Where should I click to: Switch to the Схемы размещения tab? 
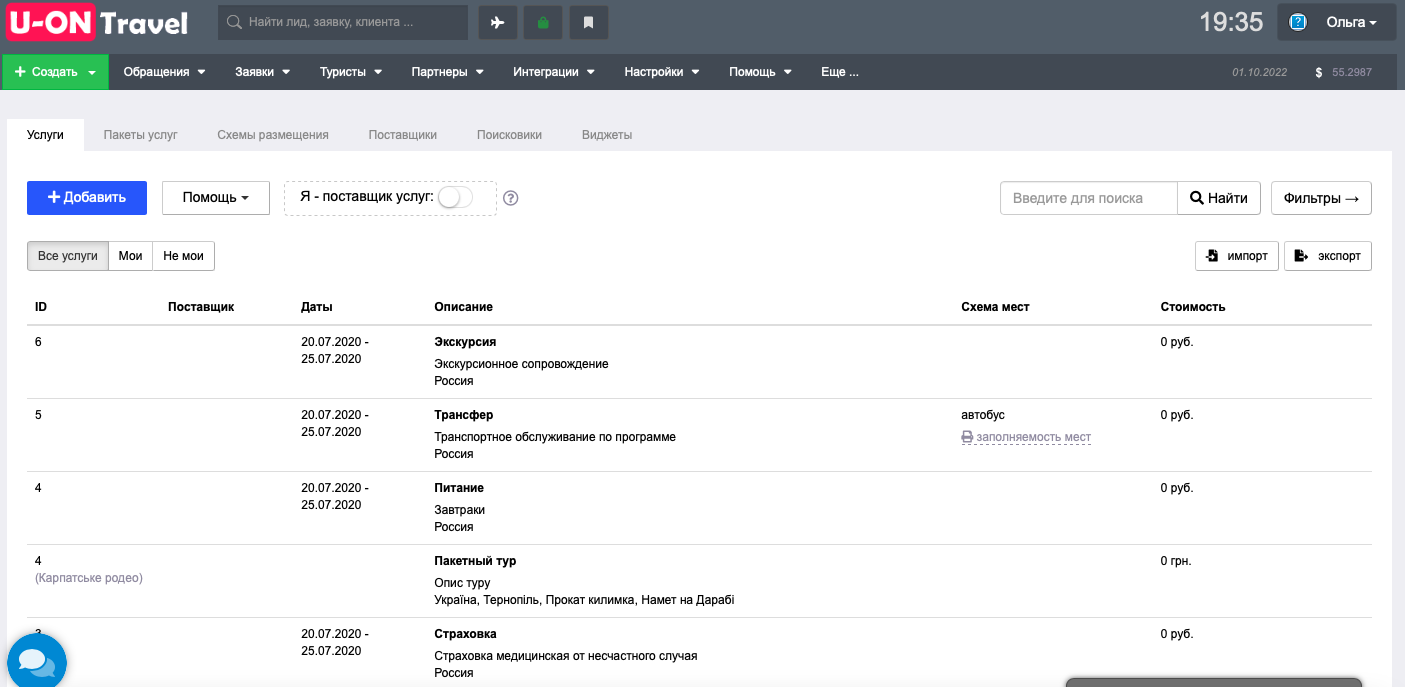pos(273,134)
